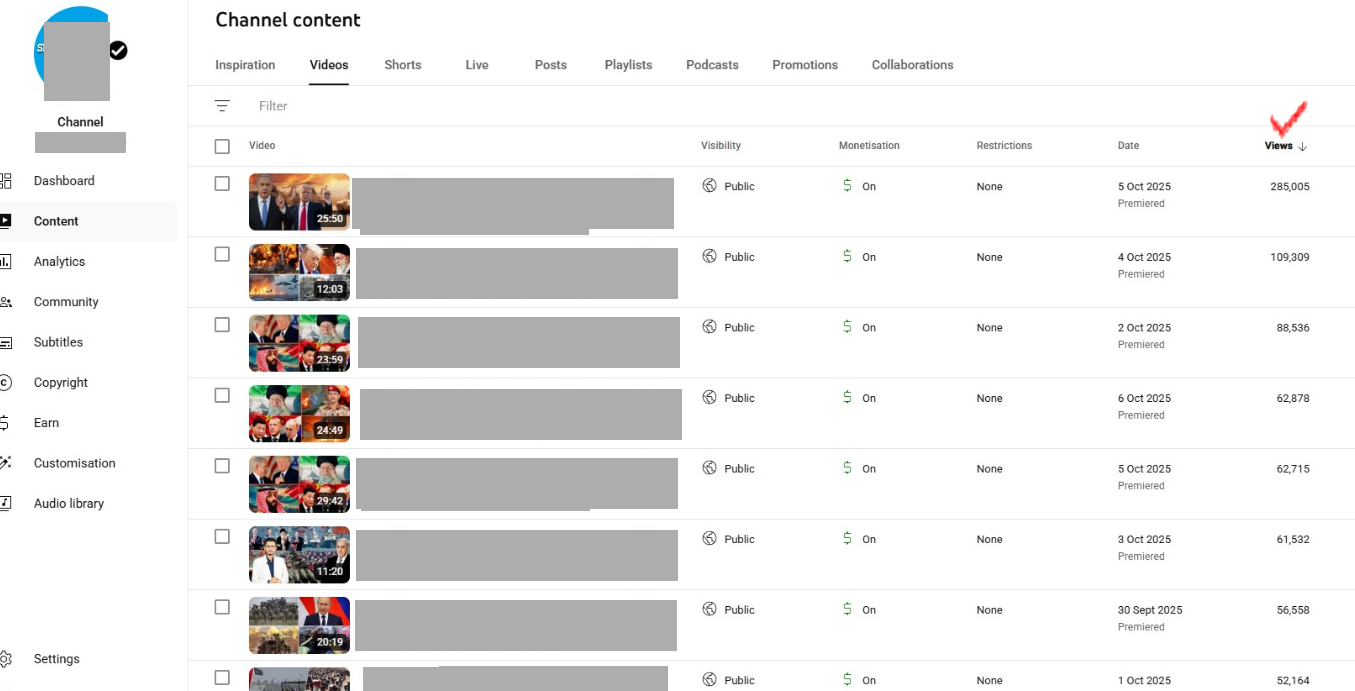1355x691 pixels.
Task: Open the Earn section
Action: click(46, 423)
